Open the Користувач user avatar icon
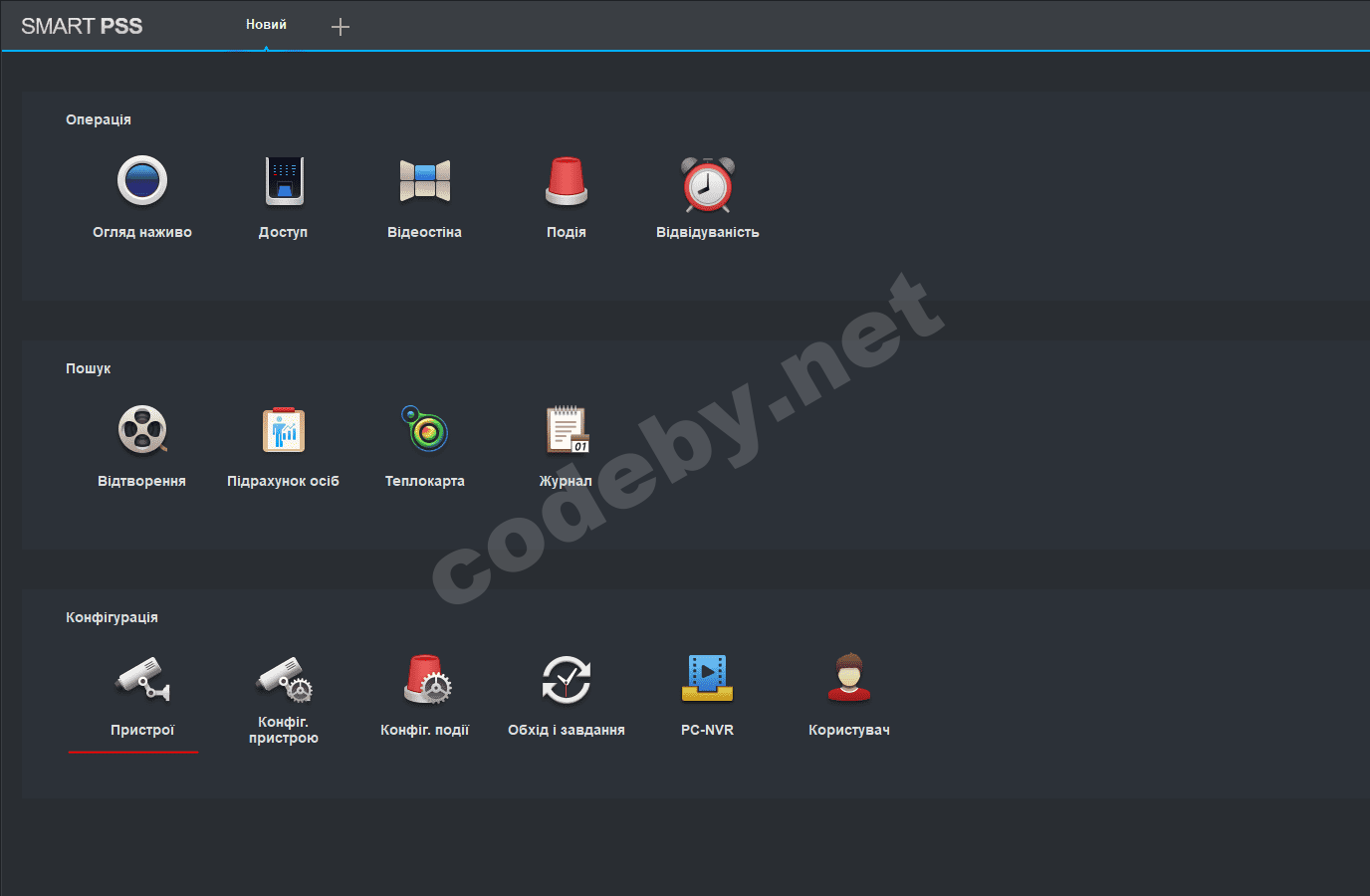 [x=849, y=678]
